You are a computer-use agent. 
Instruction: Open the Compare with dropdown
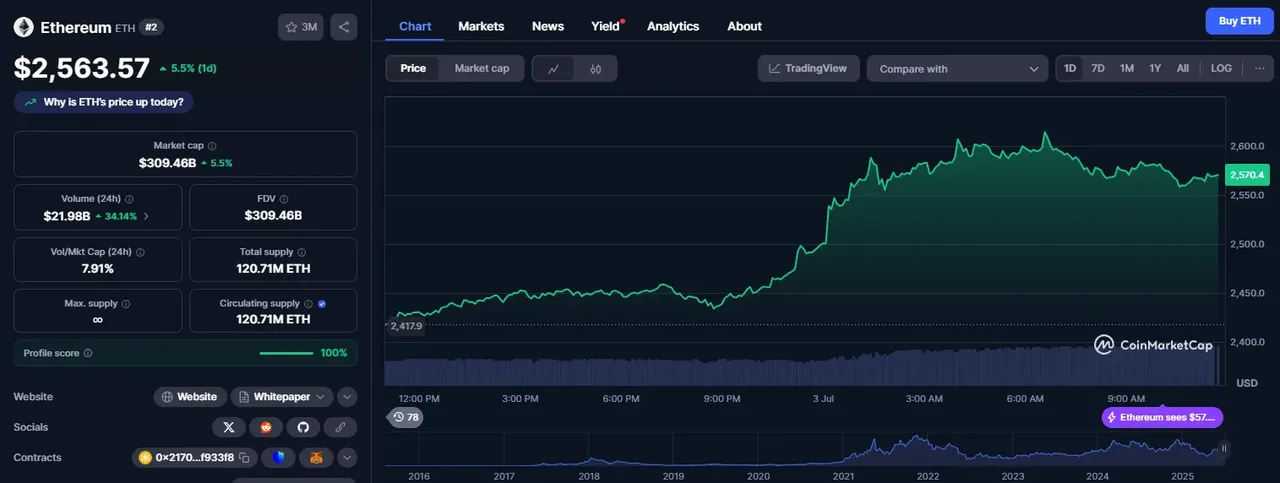957,68
